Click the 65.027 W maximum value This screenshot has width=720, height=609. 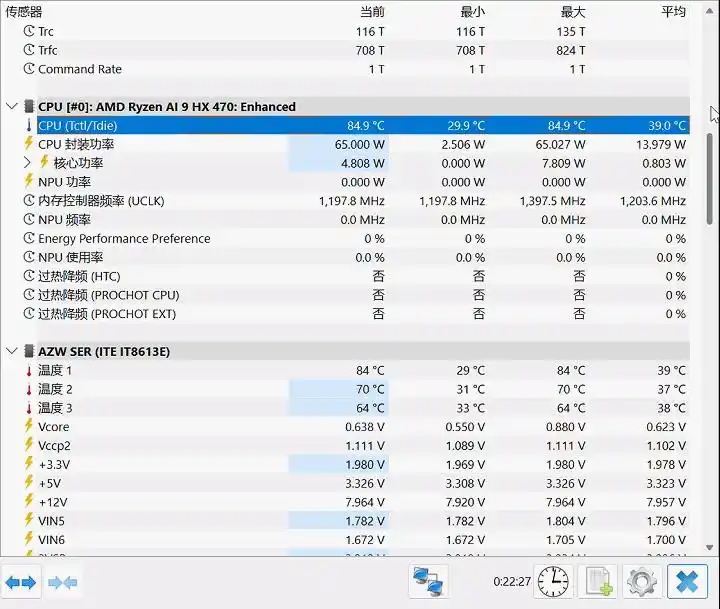pyautogui.click(x=560, y=144)
